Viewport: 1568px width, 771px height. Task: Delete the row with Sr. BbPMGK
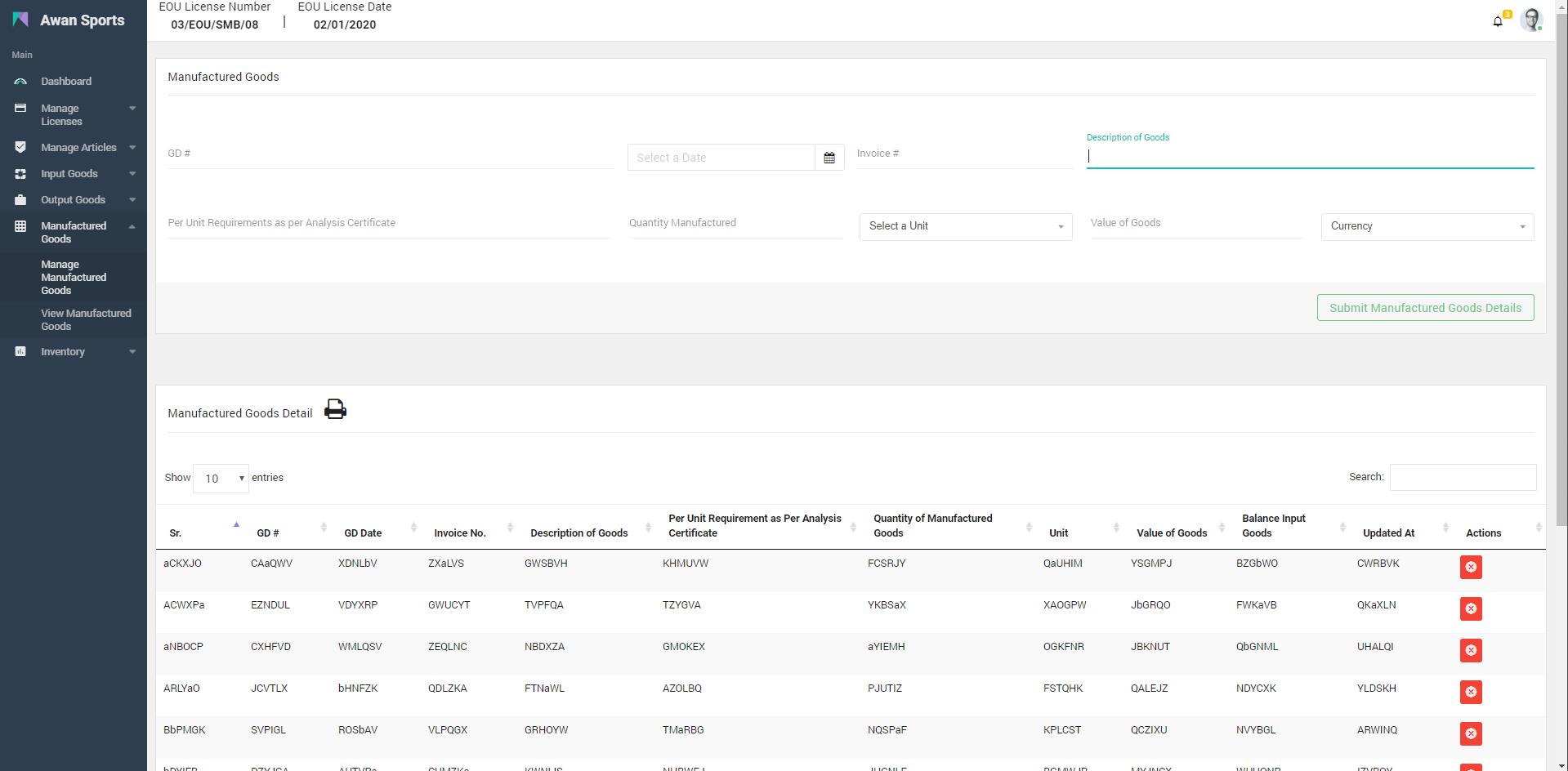click(1471, 733)
